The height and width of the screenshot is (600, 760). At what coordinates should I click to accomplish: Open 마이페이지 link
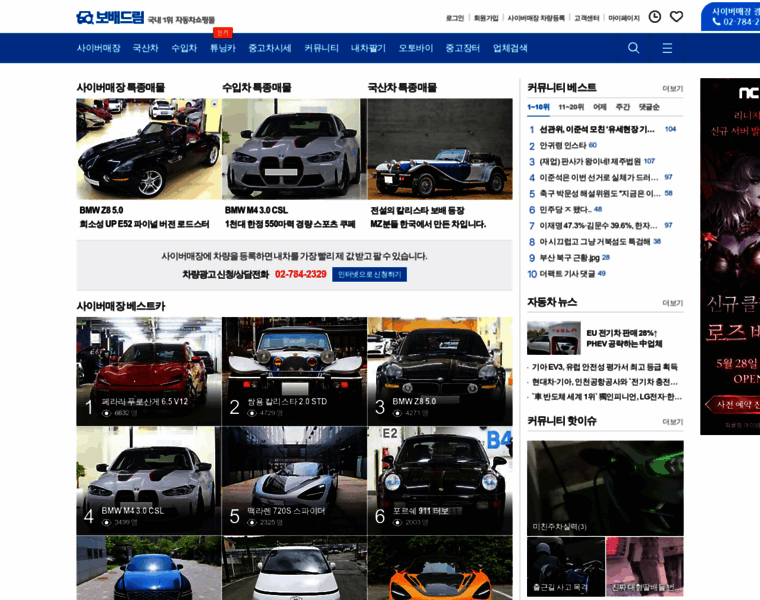pos(624,18)
